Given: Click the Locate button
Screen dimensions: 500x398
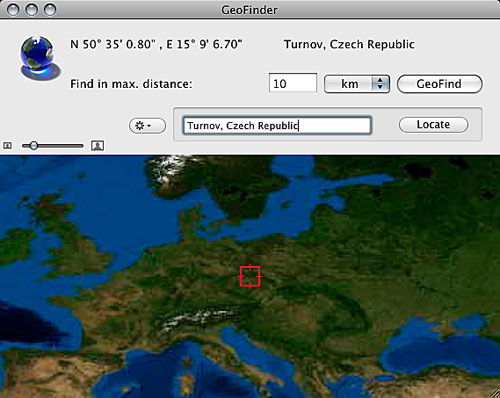Looking at the screenshot, I should (x=433, y=125).
